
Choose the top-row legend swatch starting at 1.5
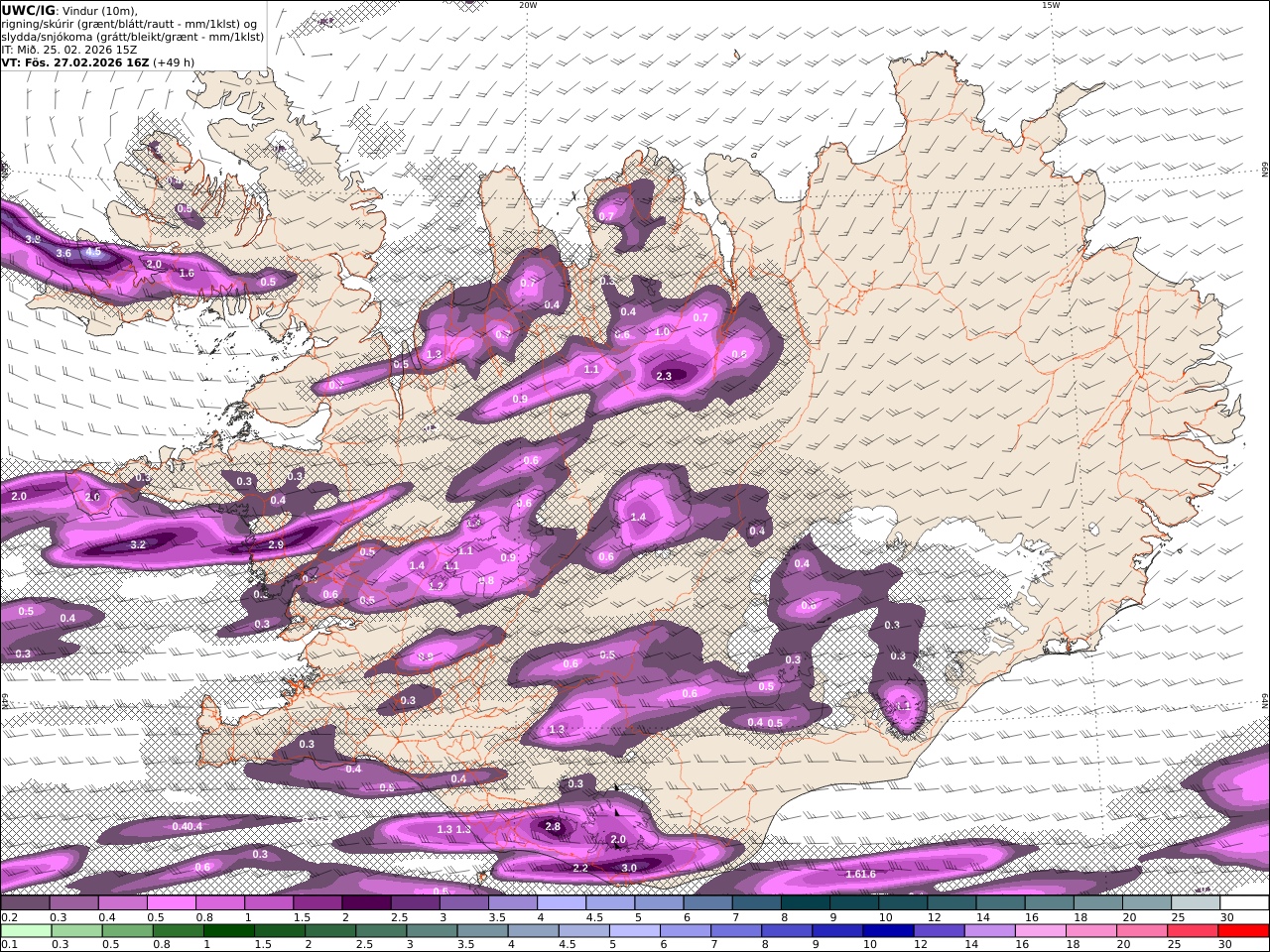pyautogui.click(x=318, y=902)
